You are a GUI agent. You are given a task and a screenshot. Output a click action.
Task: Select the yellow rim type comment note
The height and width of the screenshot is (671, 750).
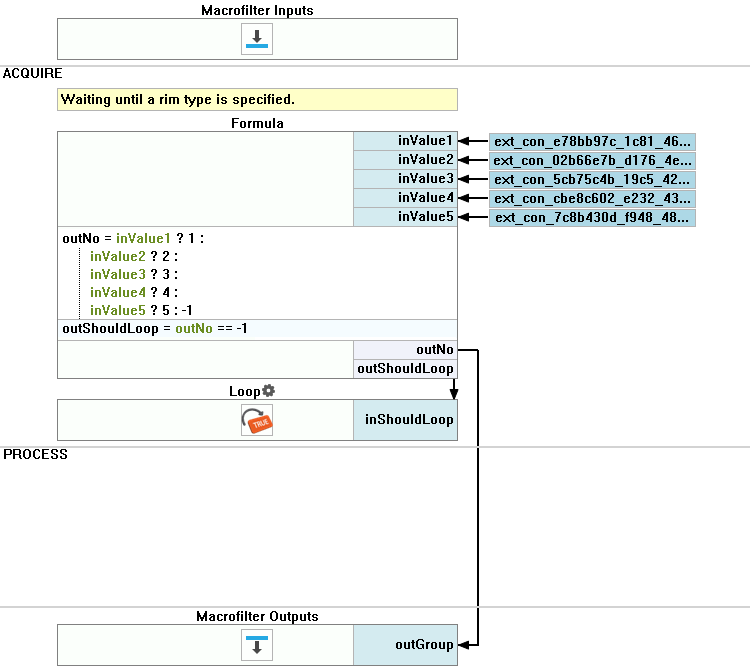point(257,100)
